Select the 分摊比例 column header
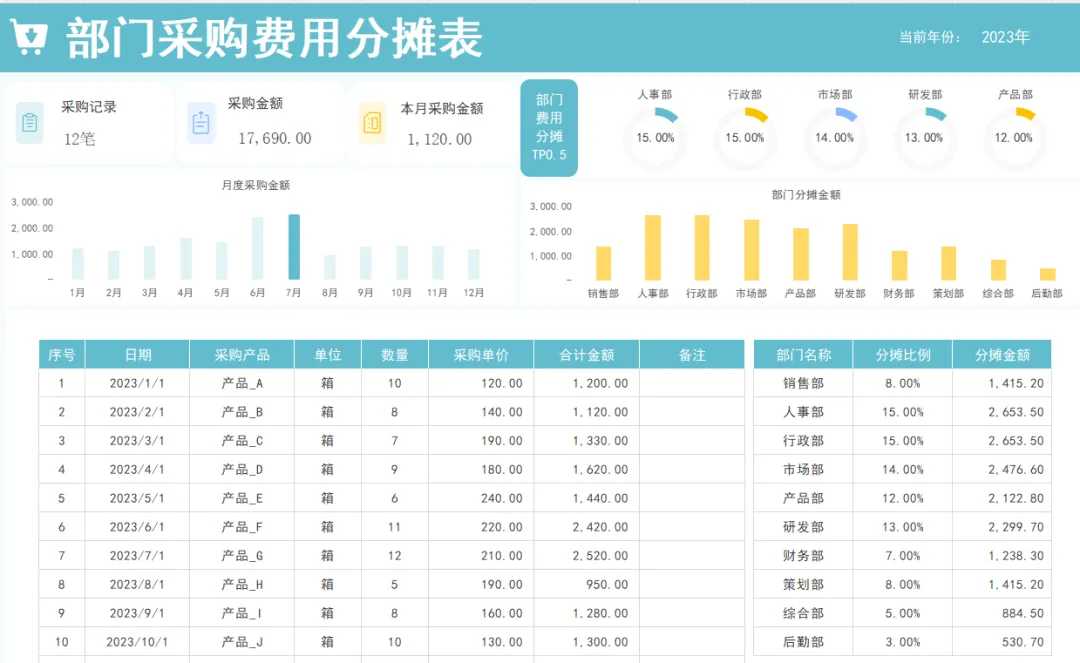 [902, 355]
